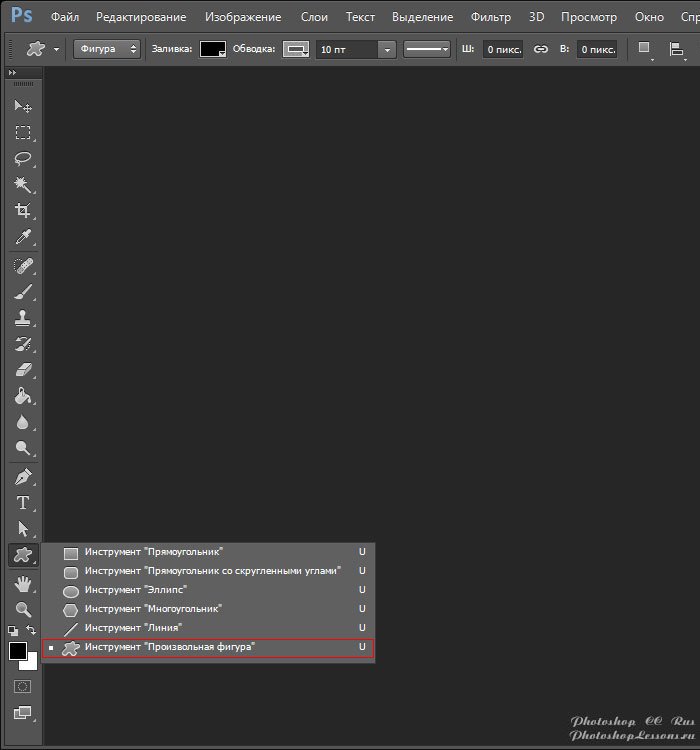The height and width of the screenshot is (750, 700).
Task: Select the Pen tool
Action: pyautogui.click(x=22, y=476)
